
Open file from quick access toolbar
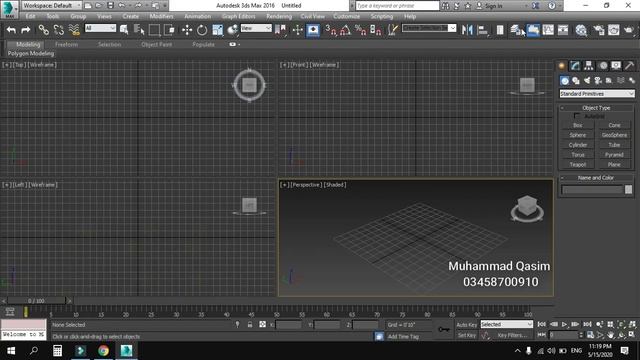pyautogui.click(x=99, y=6)
